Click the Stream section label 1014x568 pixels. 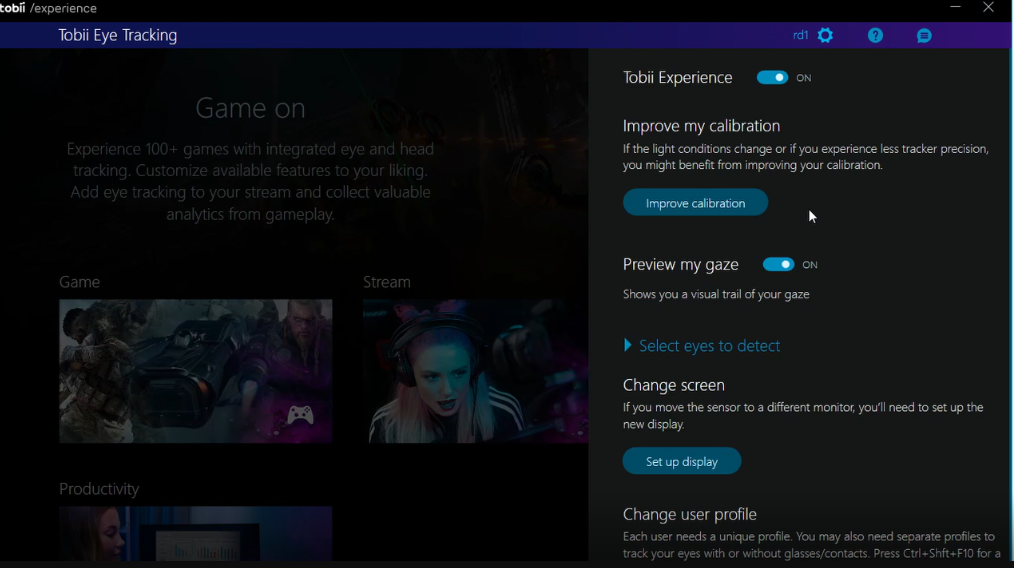click(x=387, y=282)
